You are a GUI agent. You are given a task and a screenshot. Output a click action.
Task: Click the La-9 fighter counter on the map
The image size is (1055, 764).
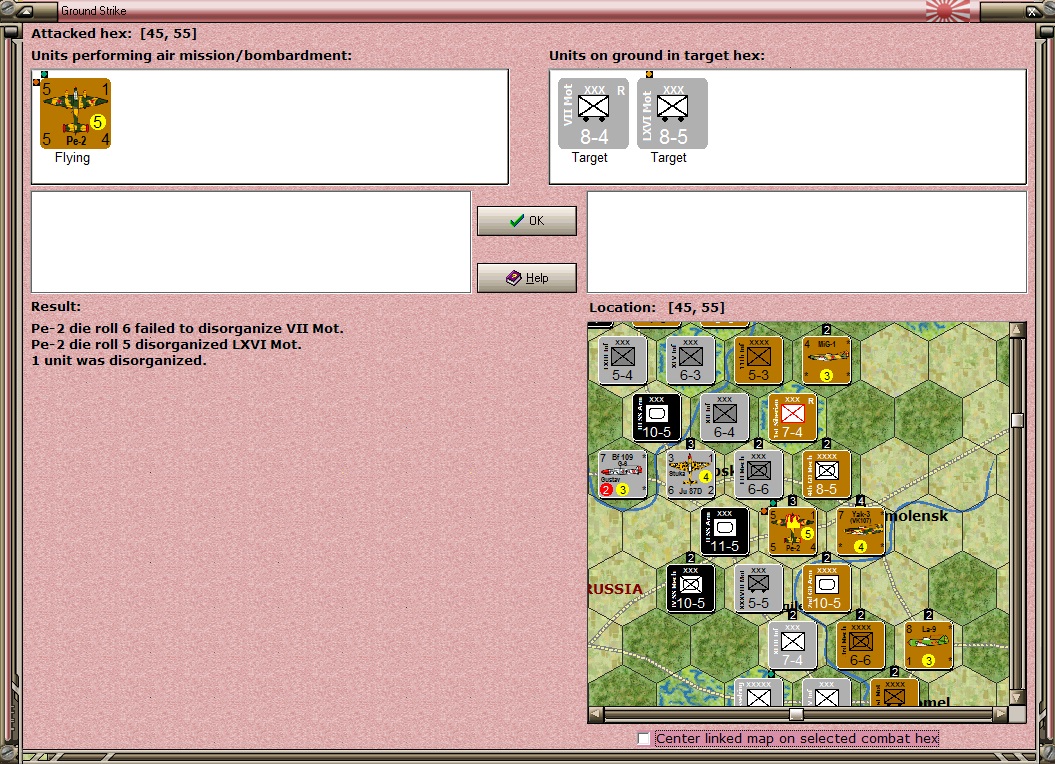click(929, 646)
